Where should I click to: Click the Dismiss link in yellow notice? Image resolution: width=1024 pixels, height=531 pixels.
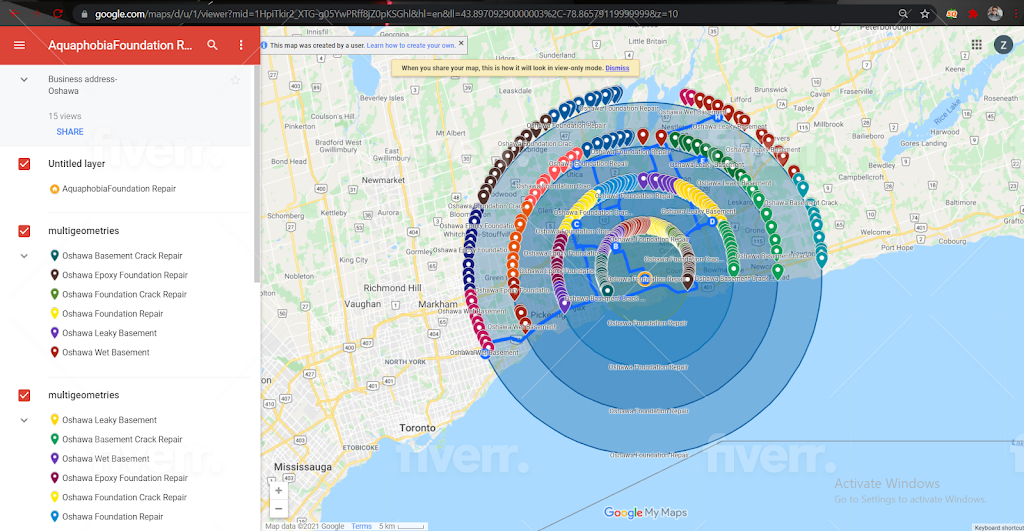617,68
